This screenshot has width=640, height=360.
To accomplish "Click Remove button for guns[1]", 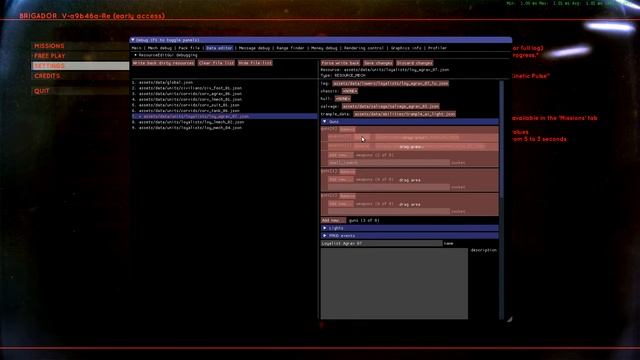I will pos(347,172).
